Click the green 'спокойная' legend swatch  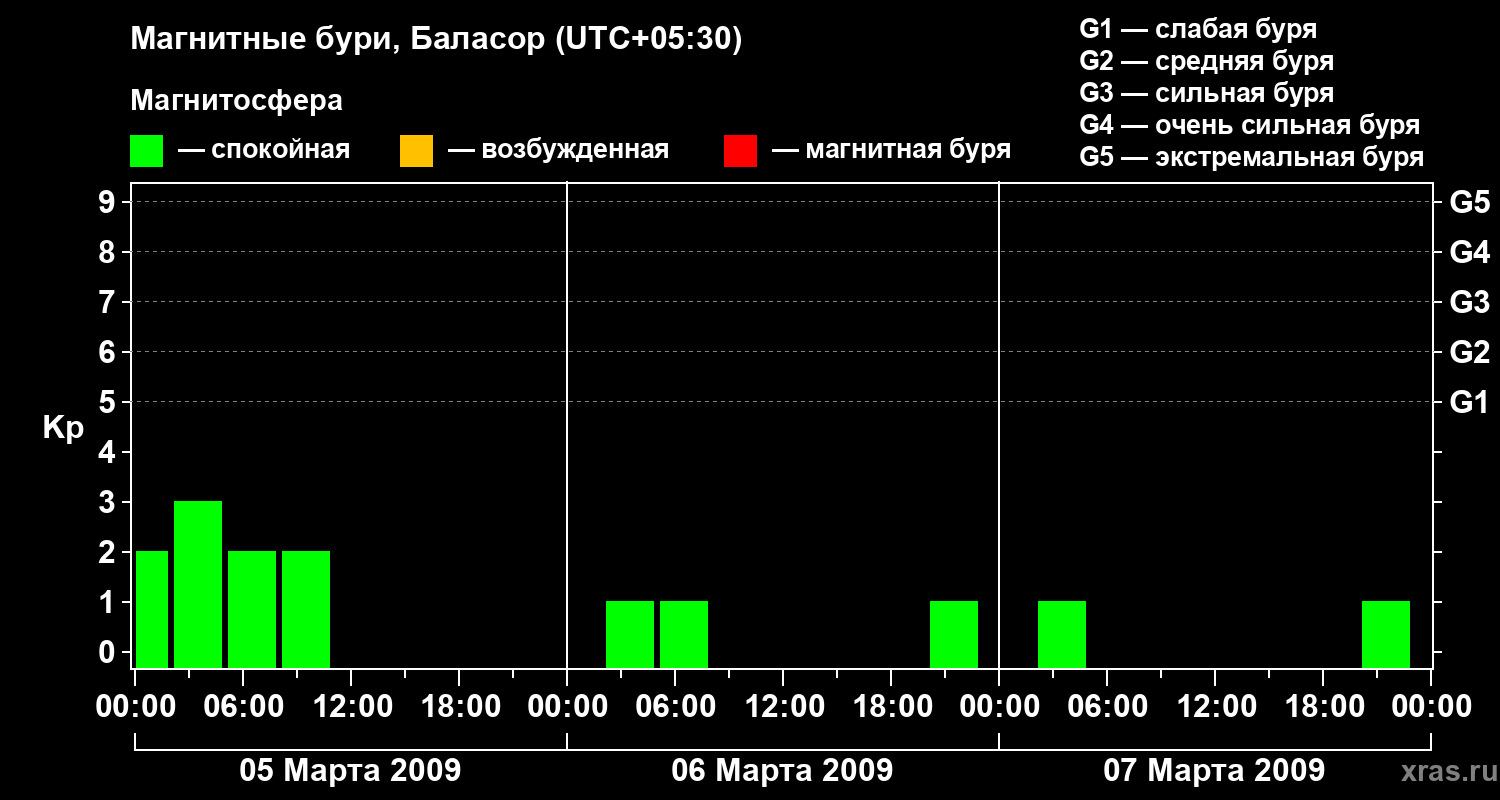point(147,151)
